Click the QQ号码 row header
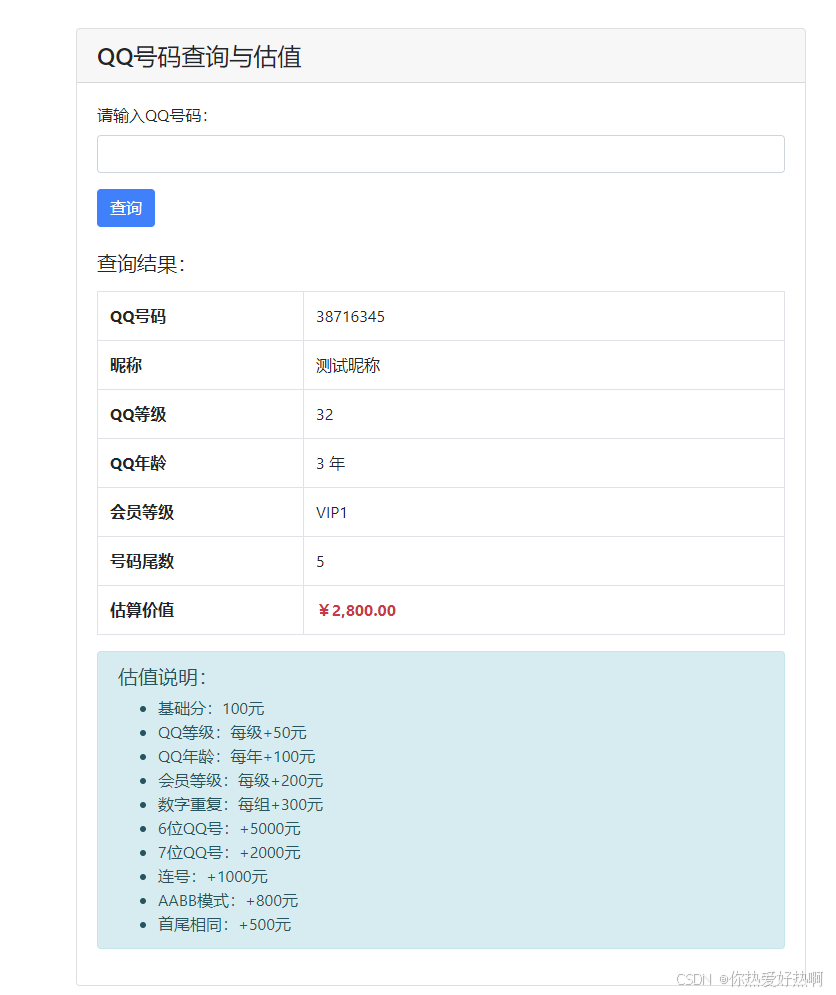This screenshot has width=836, height=995. coord(138,317)
